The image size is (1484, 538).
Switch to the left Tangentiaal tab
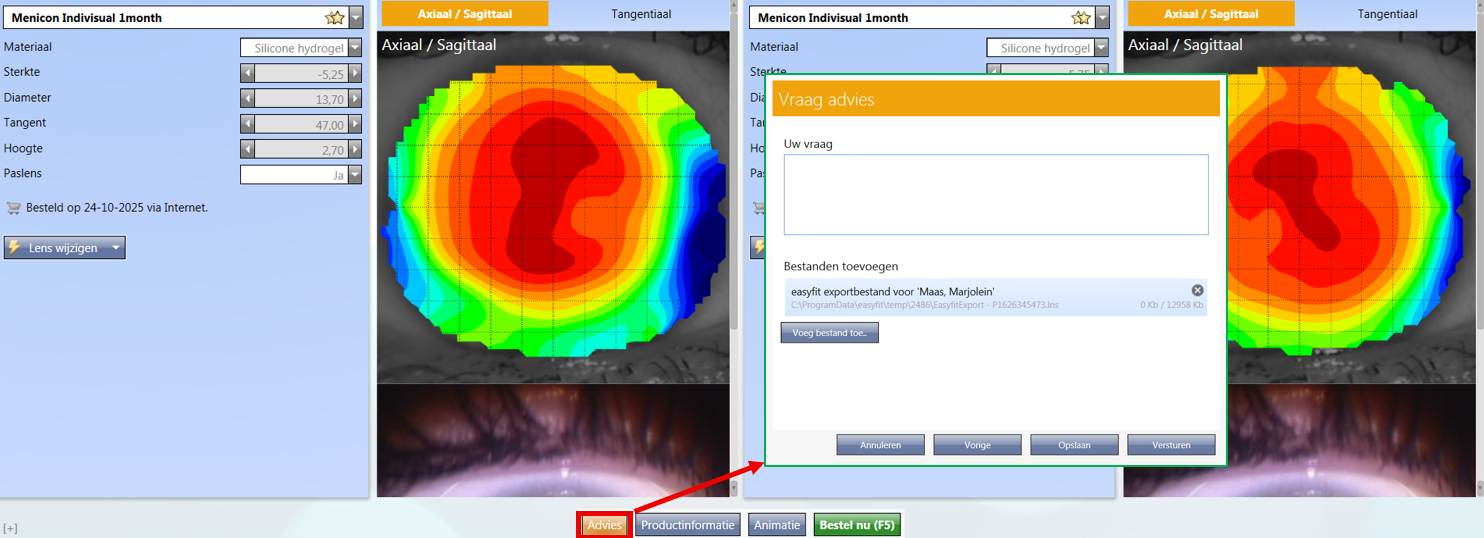click(x=641, y=14)
